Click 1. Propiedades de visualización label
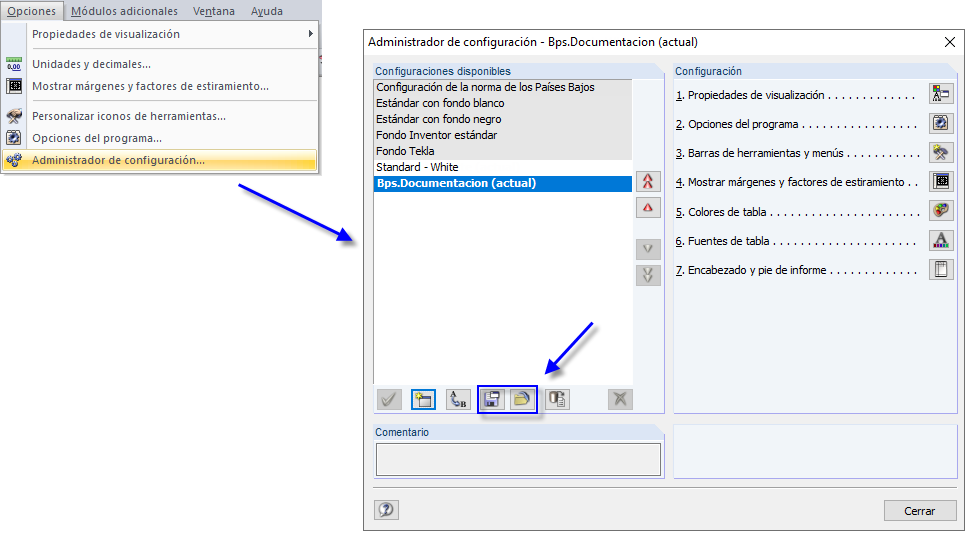Screen dimensions: 970x552 click(750, 95)
